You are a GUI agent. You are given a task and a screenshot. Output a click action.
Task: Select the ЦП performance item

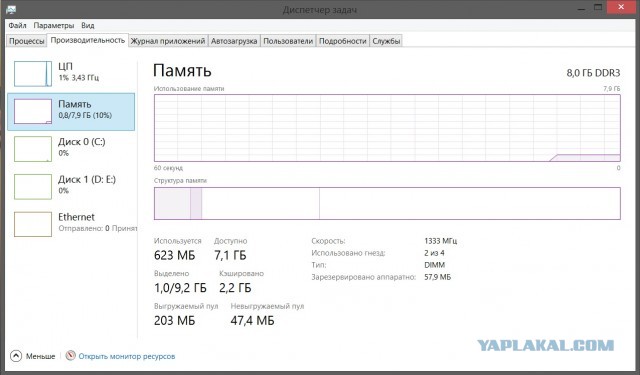tap(71, 74)
